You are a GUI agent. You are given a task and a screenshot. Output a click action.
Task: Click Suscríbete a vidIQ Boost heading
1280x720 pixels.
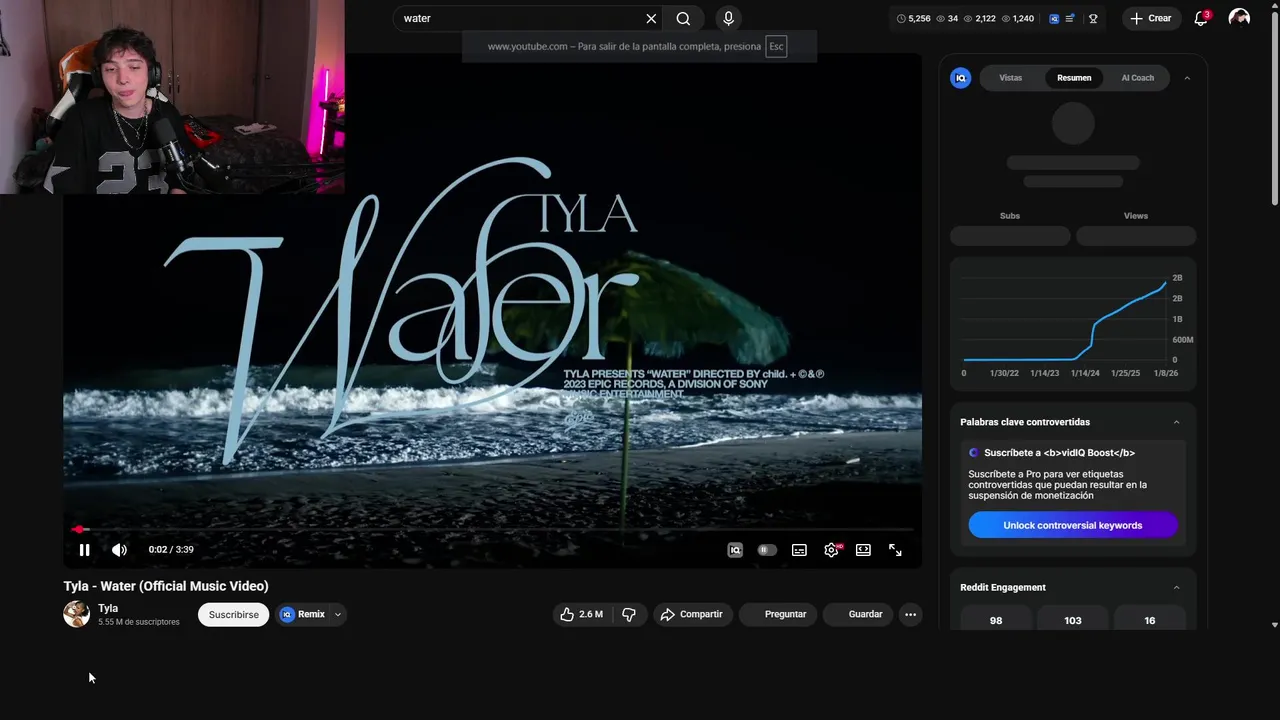pos(1059,453)
